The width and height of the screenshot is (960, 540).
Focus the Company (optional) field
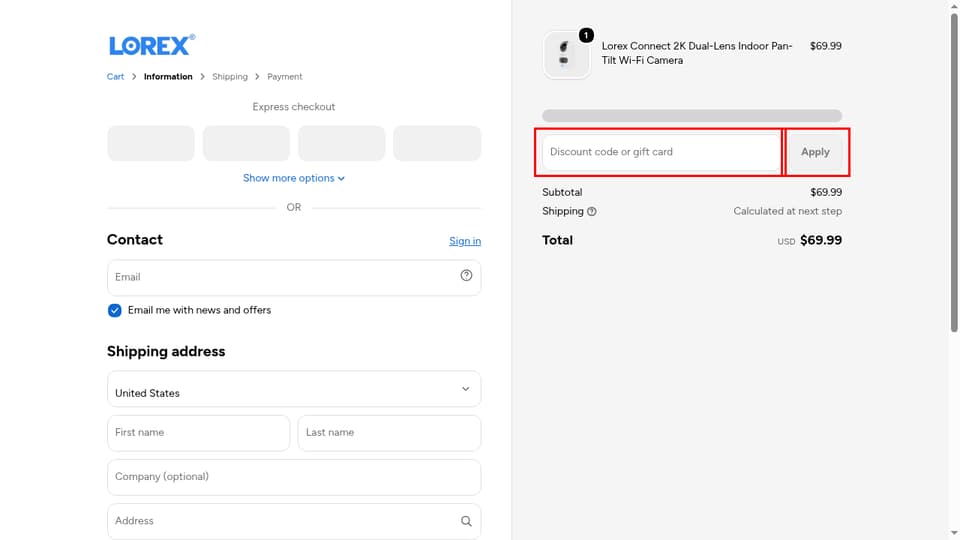click(x=294, y=477)
